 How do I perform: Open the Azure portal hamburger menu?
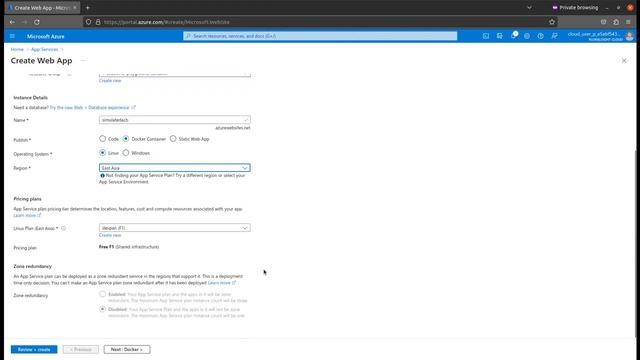12,36
